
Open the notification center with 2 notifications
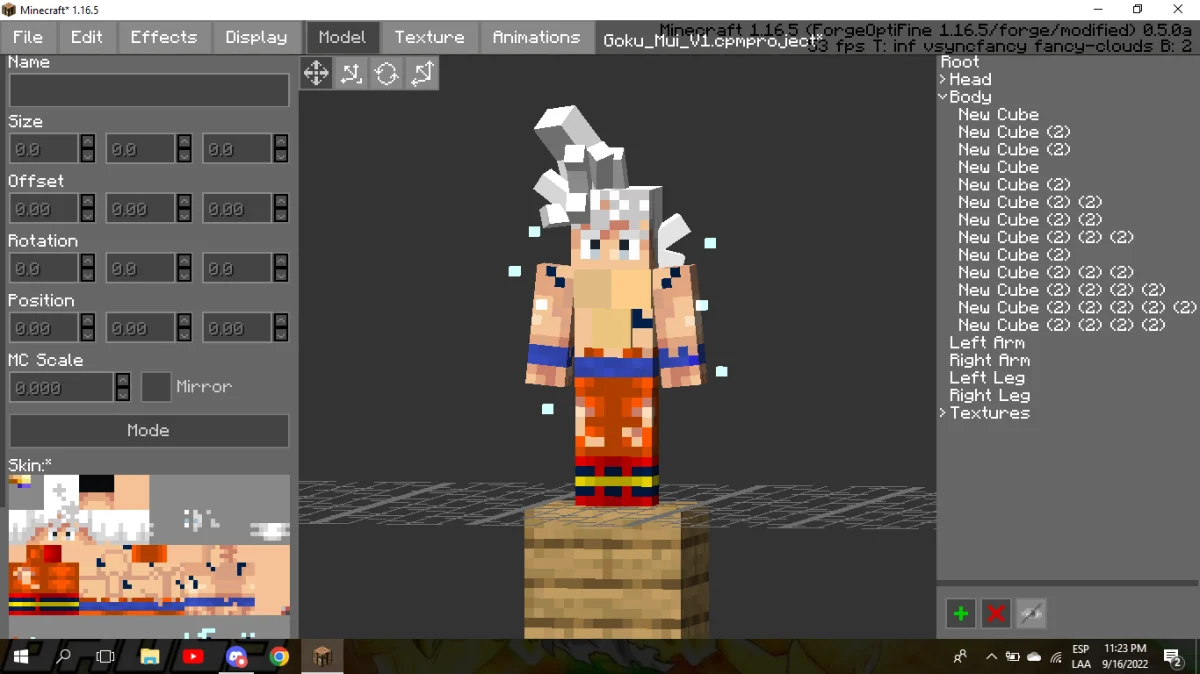click(1173, 657)
